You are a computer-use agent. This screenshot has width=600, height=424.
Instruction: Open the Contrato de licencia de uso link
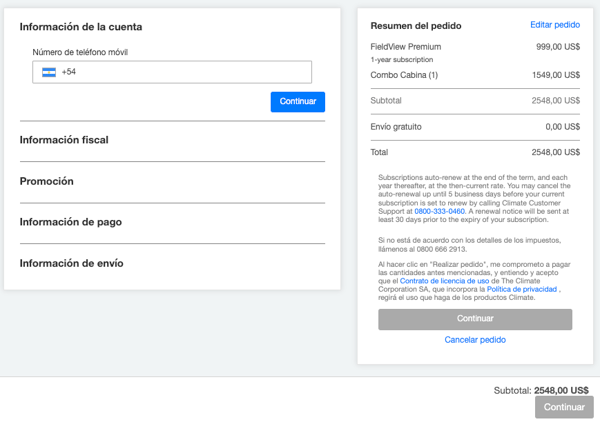pos(444,281)
